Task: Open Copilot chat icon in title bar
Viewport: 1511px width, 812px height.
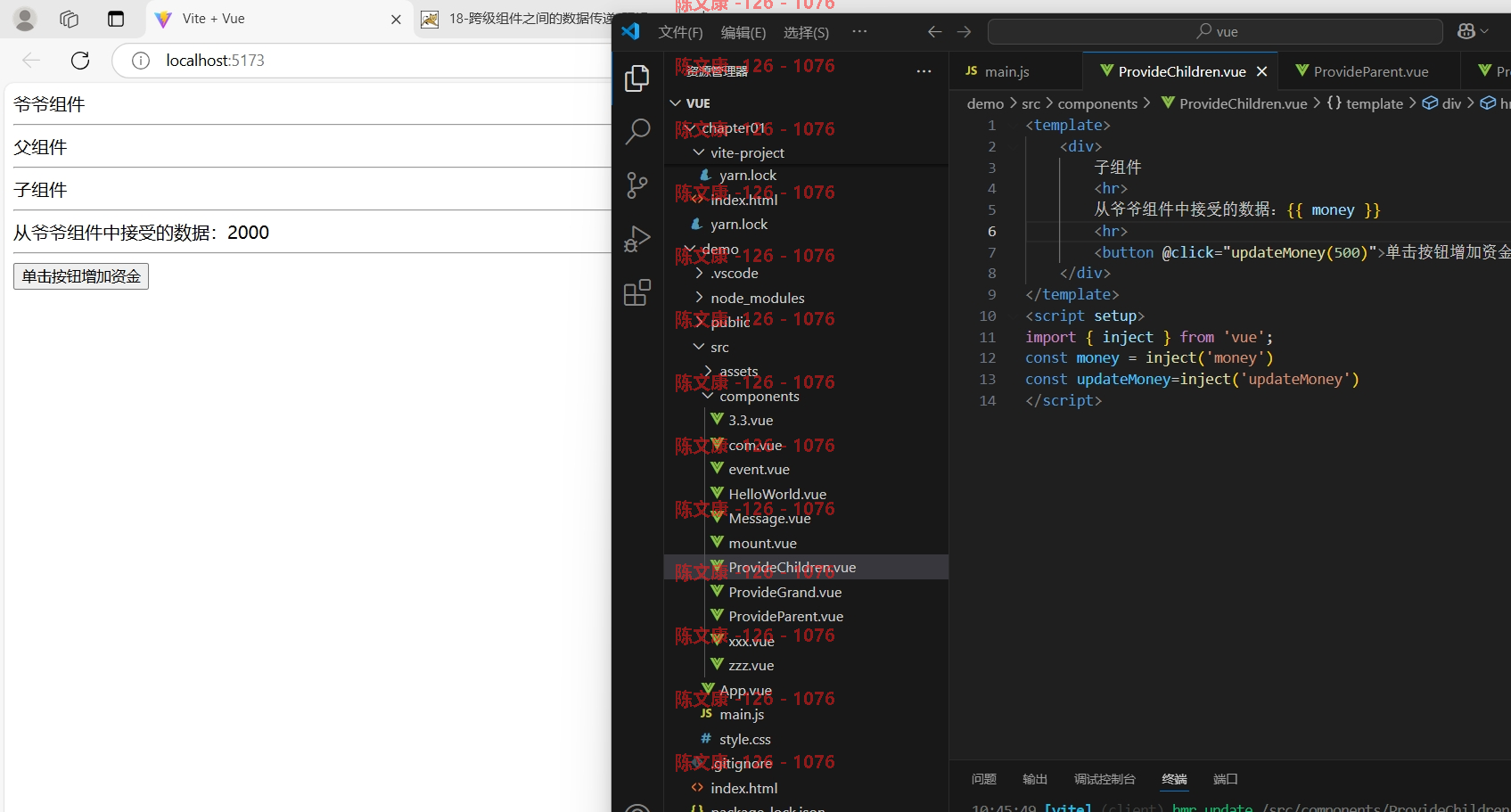Action: pos(1466,31)
